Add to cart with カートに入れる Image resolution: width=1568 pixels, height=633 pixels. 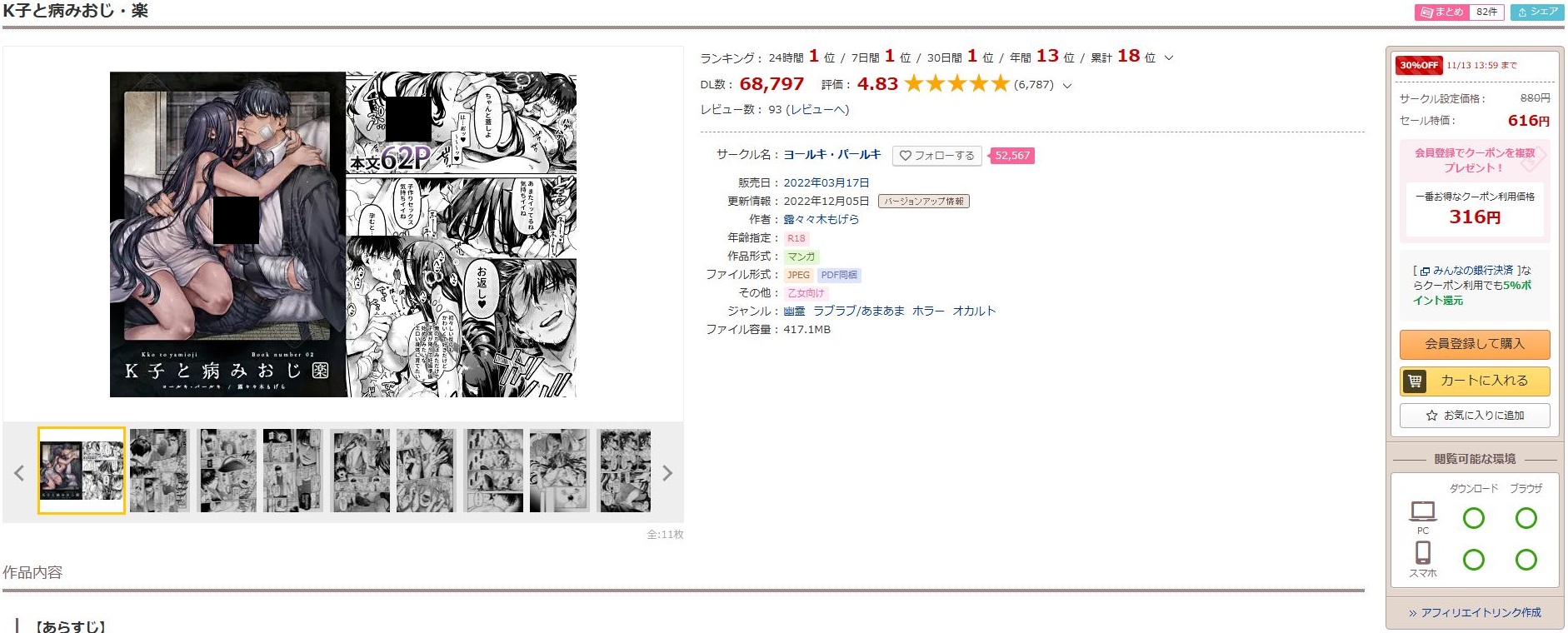pos(1475,381)
